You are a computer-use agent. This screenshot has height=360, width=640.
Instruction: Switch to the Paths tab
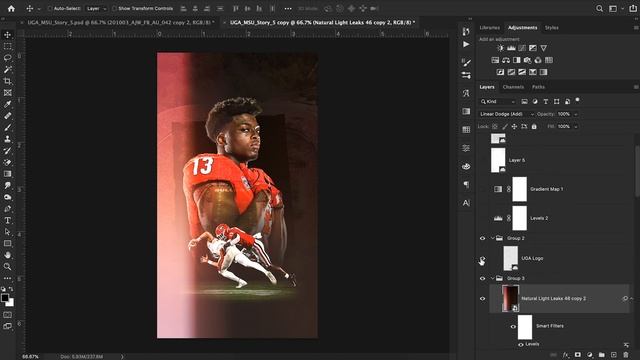click(538, 87)
